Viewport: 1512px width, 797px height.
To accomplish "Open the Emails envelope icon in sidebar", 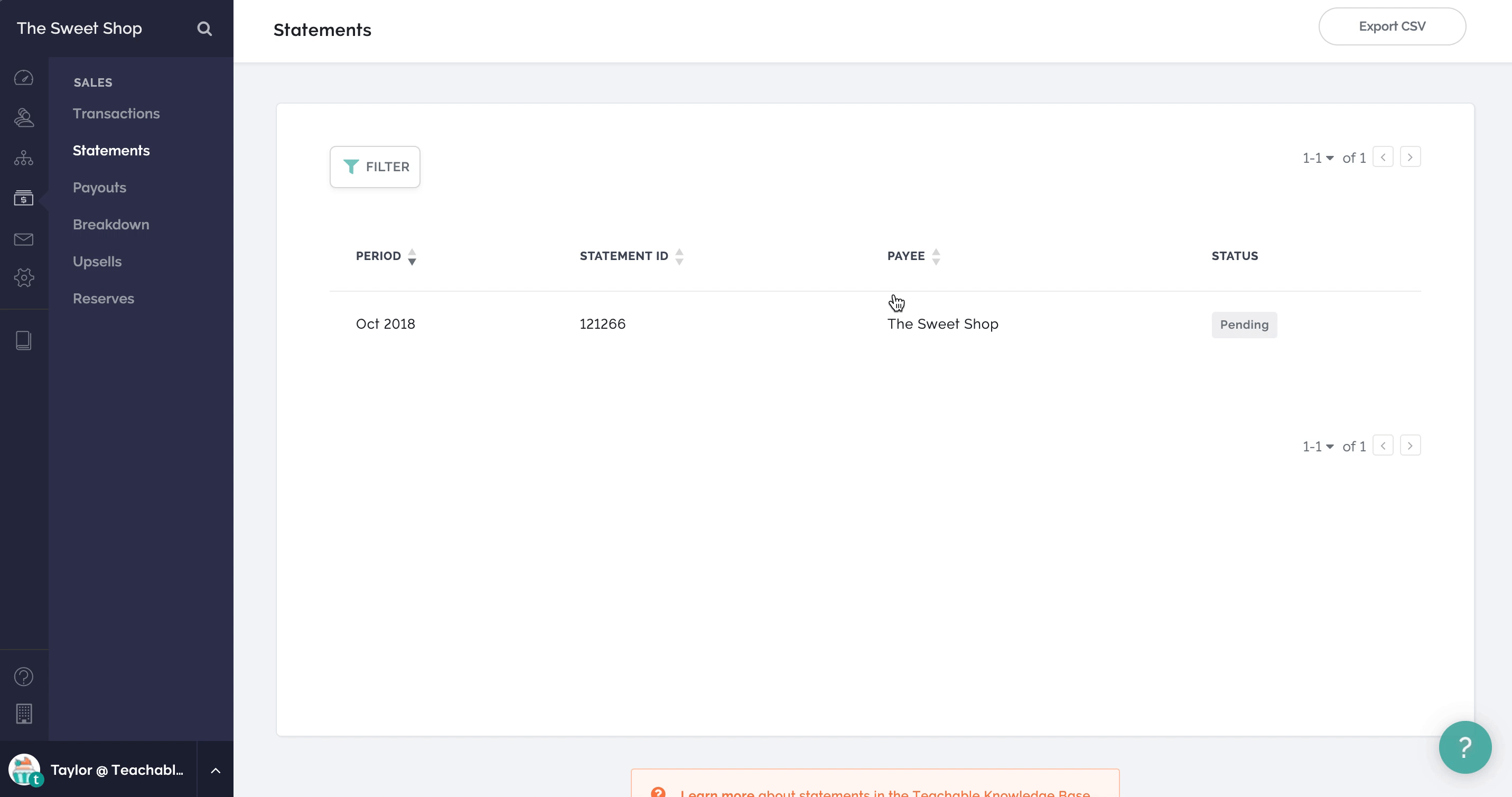I will tap(23, 239).
